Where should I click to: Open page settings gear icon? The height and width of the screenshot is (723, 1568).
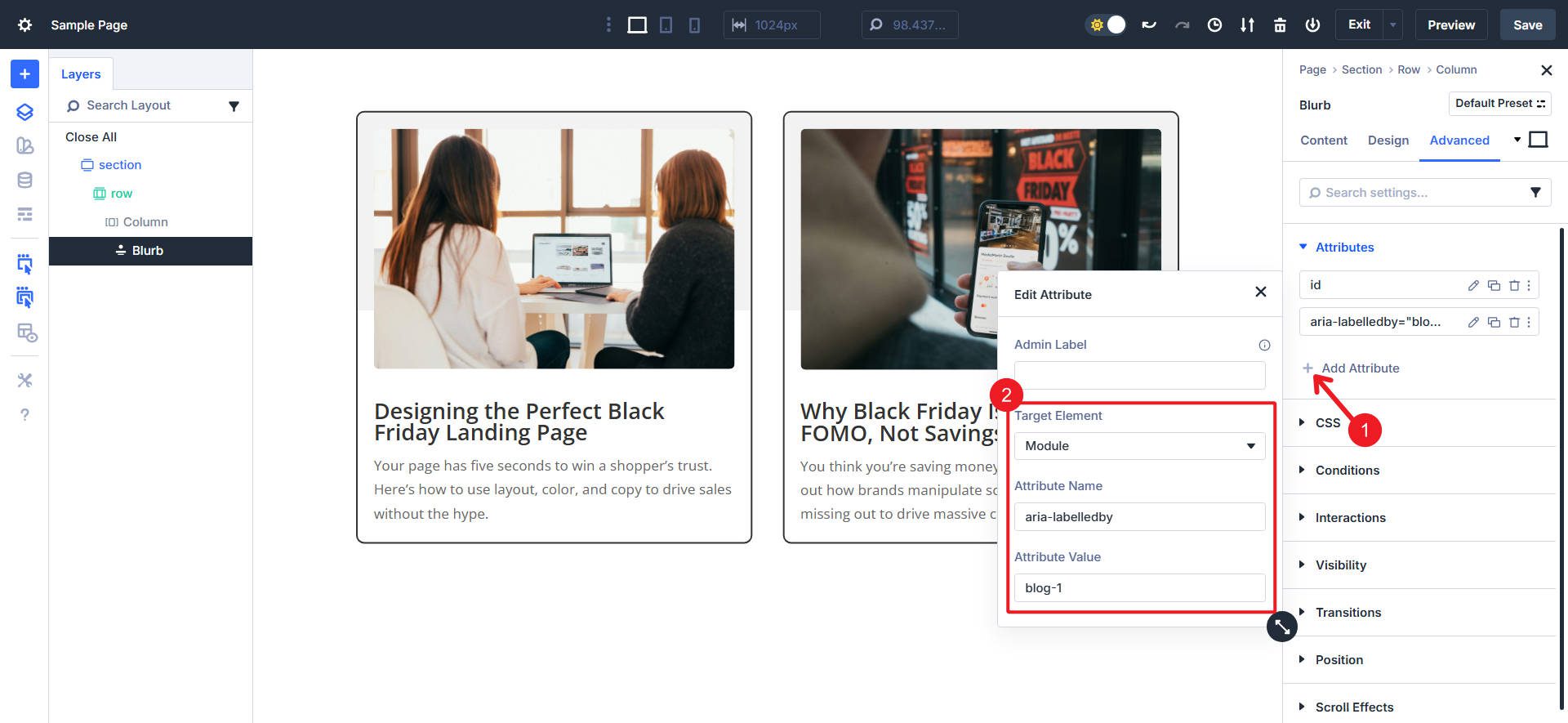(24, 25)
